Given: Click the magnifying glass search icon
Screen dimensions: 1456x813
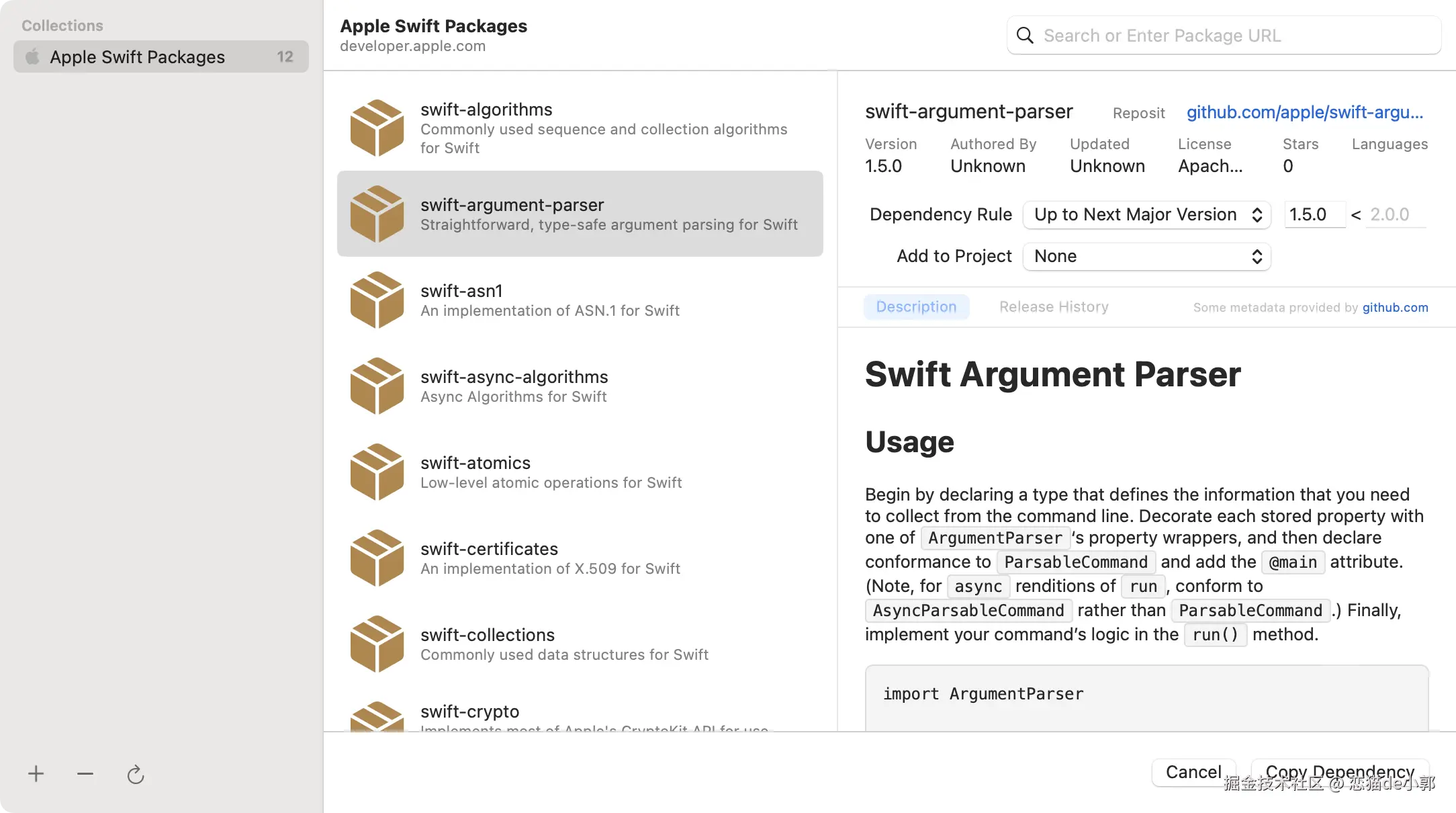Looking at the screenshot, I should tap(1025, 36).
